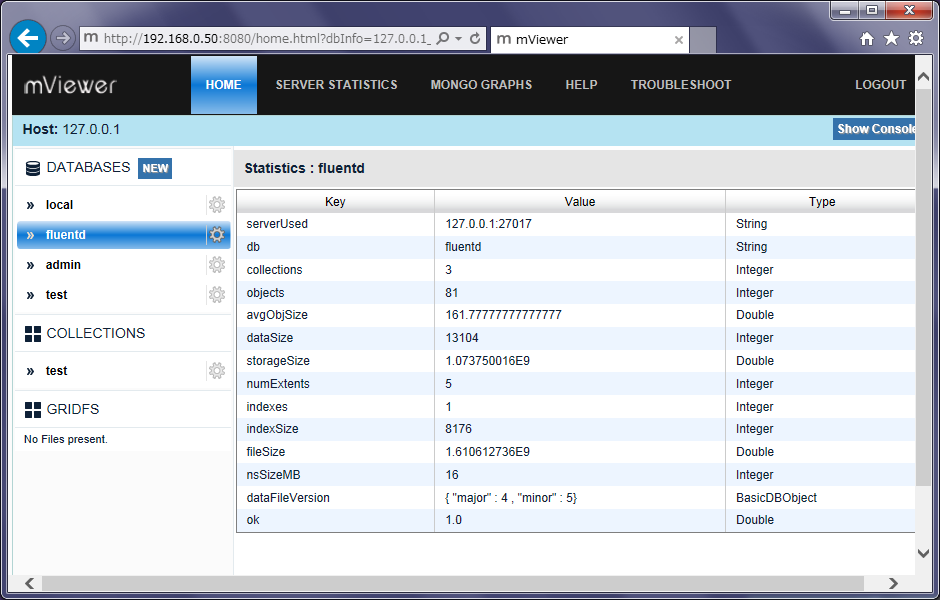Click the browser forward arrow button

[x=62, y=38]
